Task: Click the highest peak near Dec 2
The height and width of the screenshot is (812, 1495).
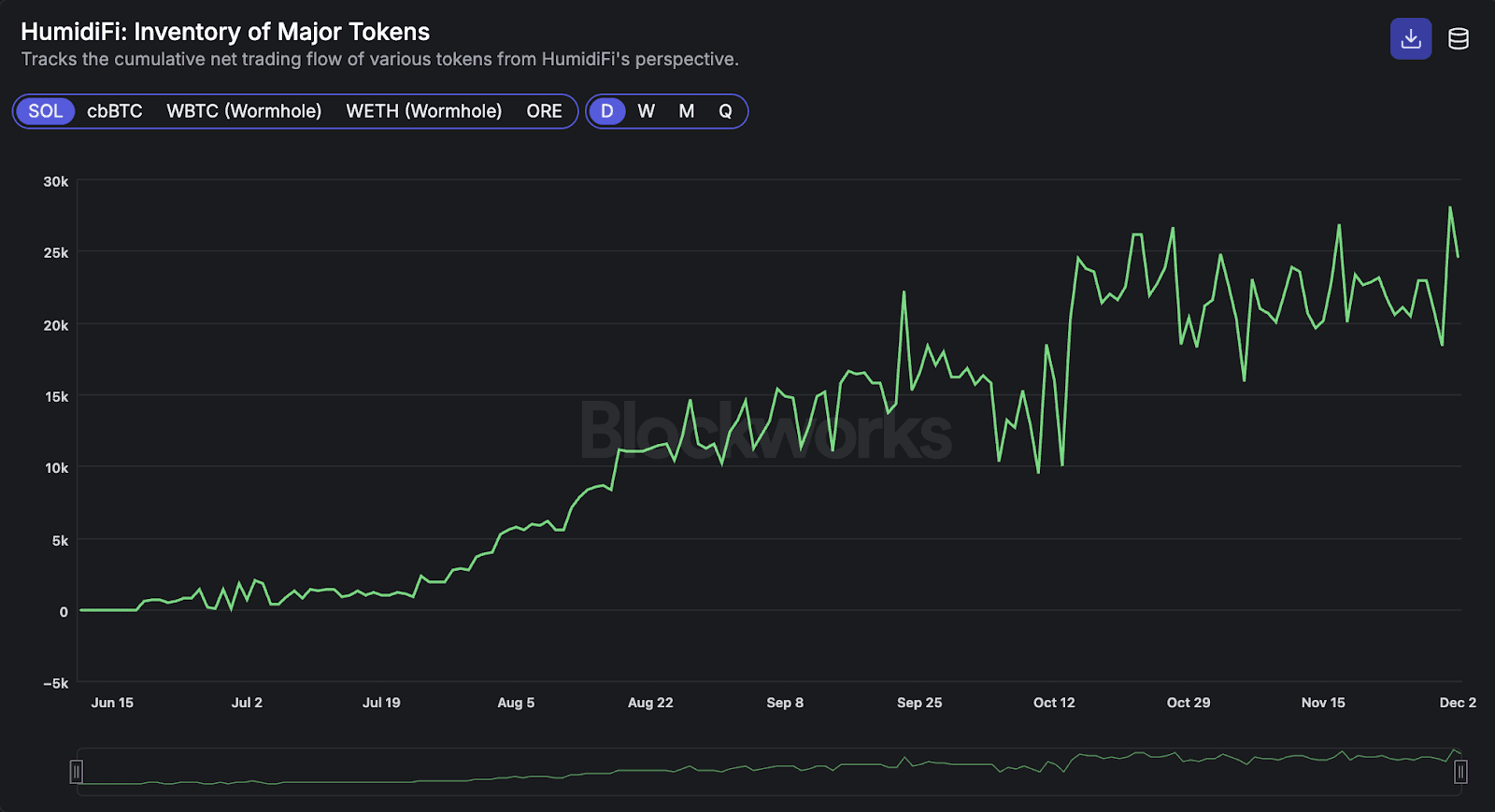Action: (1450, 207)
